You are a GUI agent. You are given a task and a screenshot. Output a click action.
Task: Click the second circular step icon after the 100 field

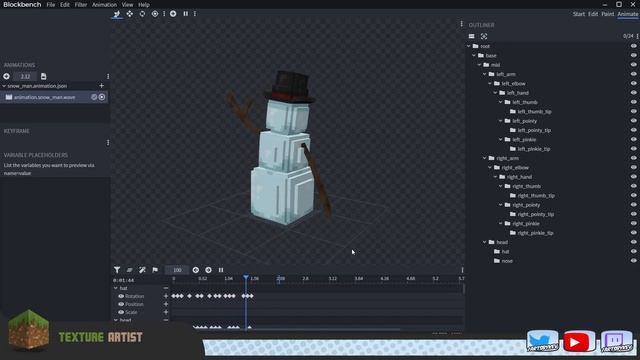point(208,270)
